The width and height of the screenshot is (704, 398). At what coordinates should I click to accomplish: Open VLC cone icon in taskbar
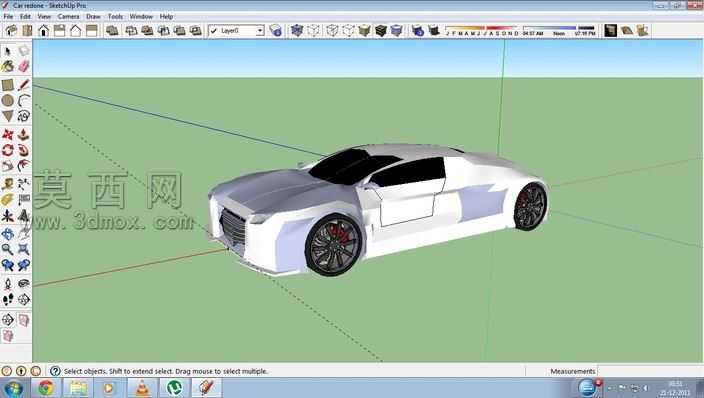pyautogui.click(x=142, y=388)
